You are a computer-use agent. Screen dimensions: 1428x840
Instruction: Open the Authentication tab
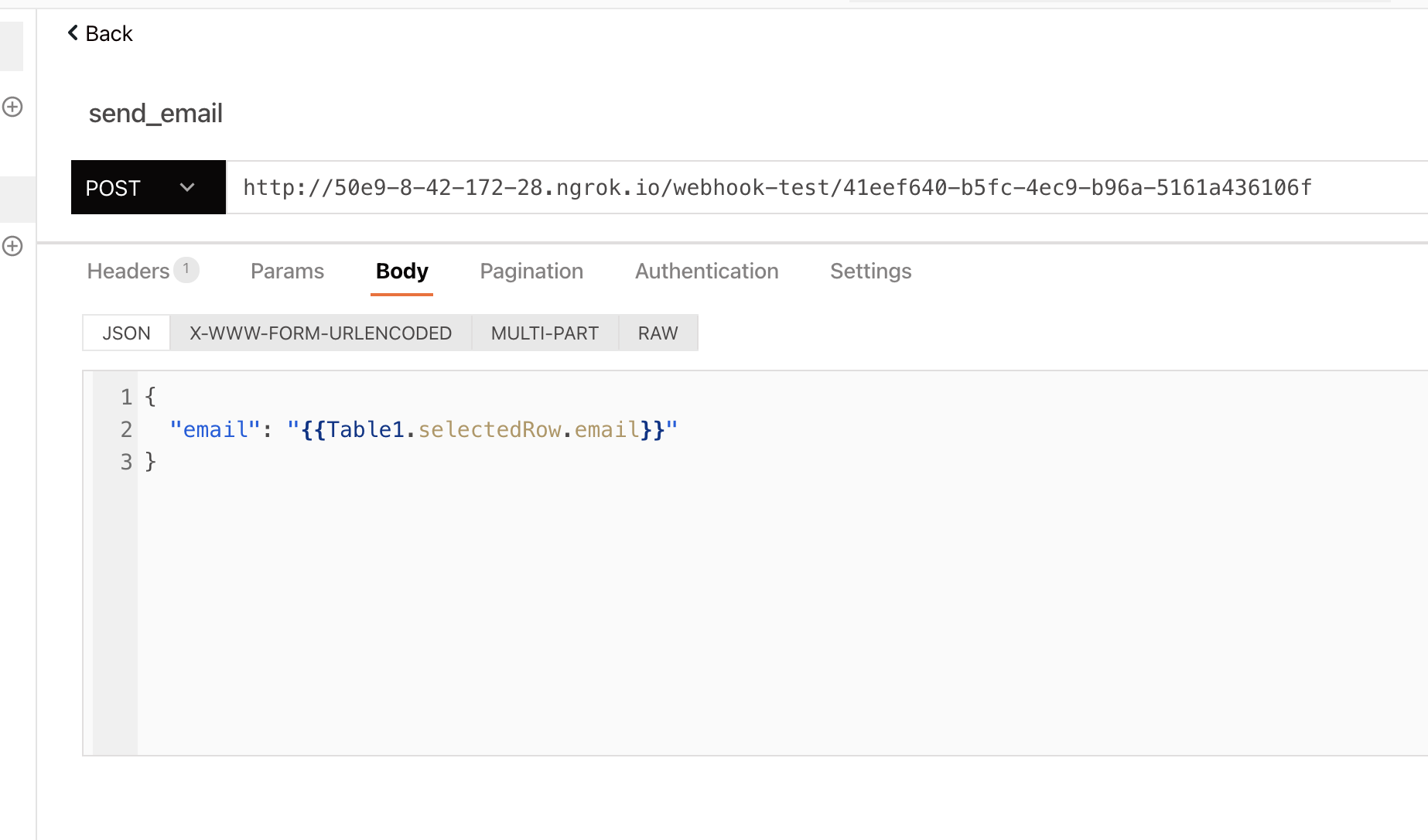pyautogui.click(x=706, y=271)
